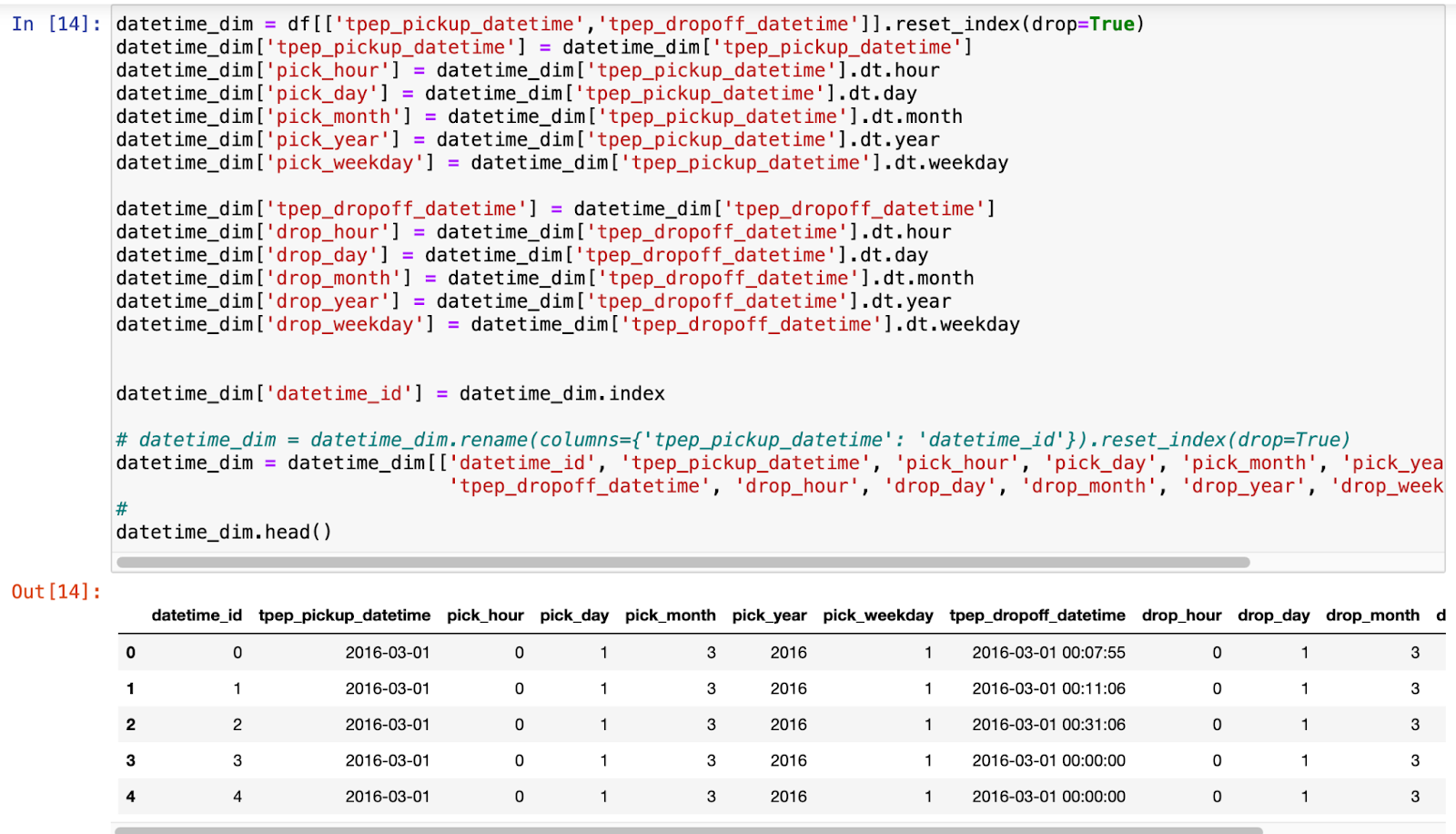This screenshot has height=834, width=1456.
Task: Click the dropoff value 2016-03-01 00:11:06
Action: [1048, 689]
